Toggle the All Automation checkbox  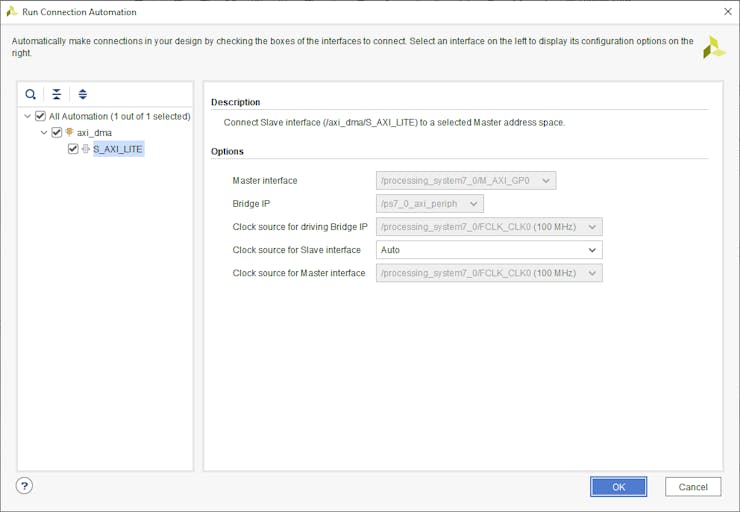(x=40, y=116)
